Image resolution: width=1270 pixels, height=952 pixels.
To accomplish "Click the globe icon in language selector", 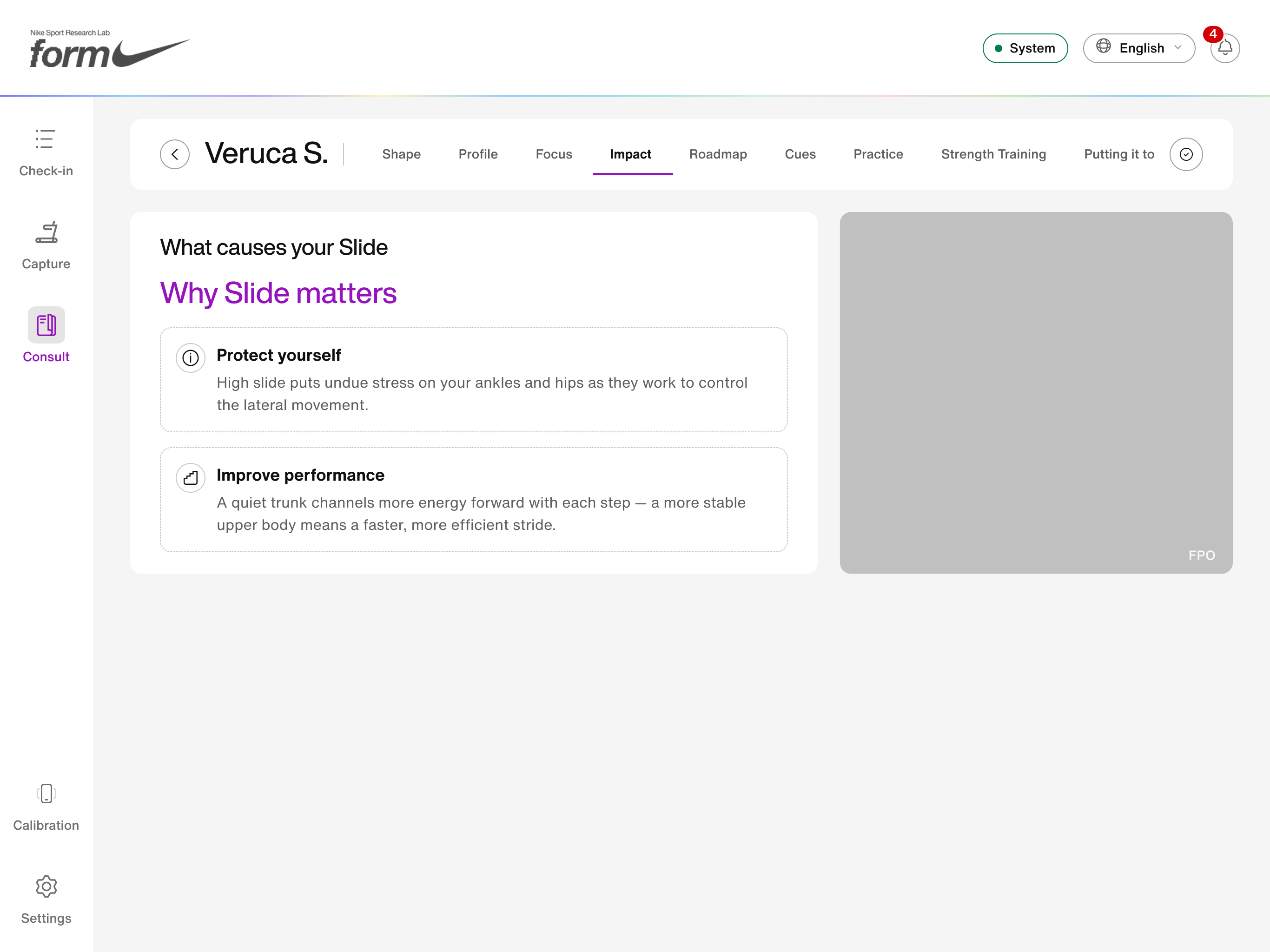I will (1103, 46).
